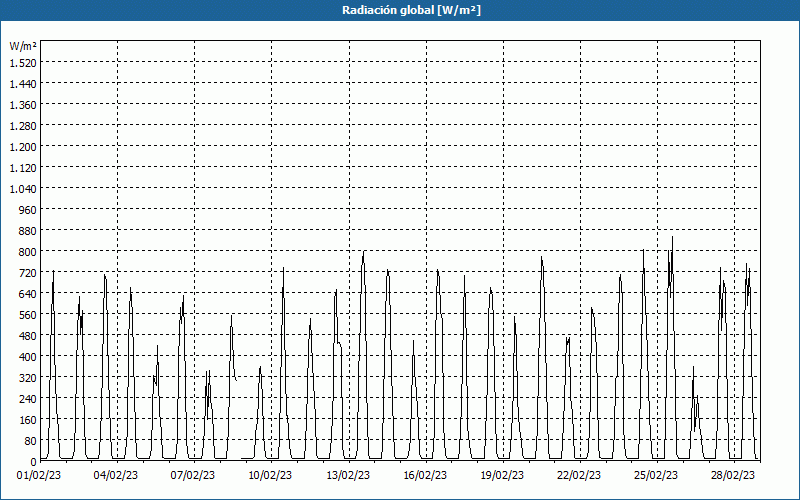Click the 1.520 y-axis label
This screenshot has width=800, height=500.
coord(23,63)
